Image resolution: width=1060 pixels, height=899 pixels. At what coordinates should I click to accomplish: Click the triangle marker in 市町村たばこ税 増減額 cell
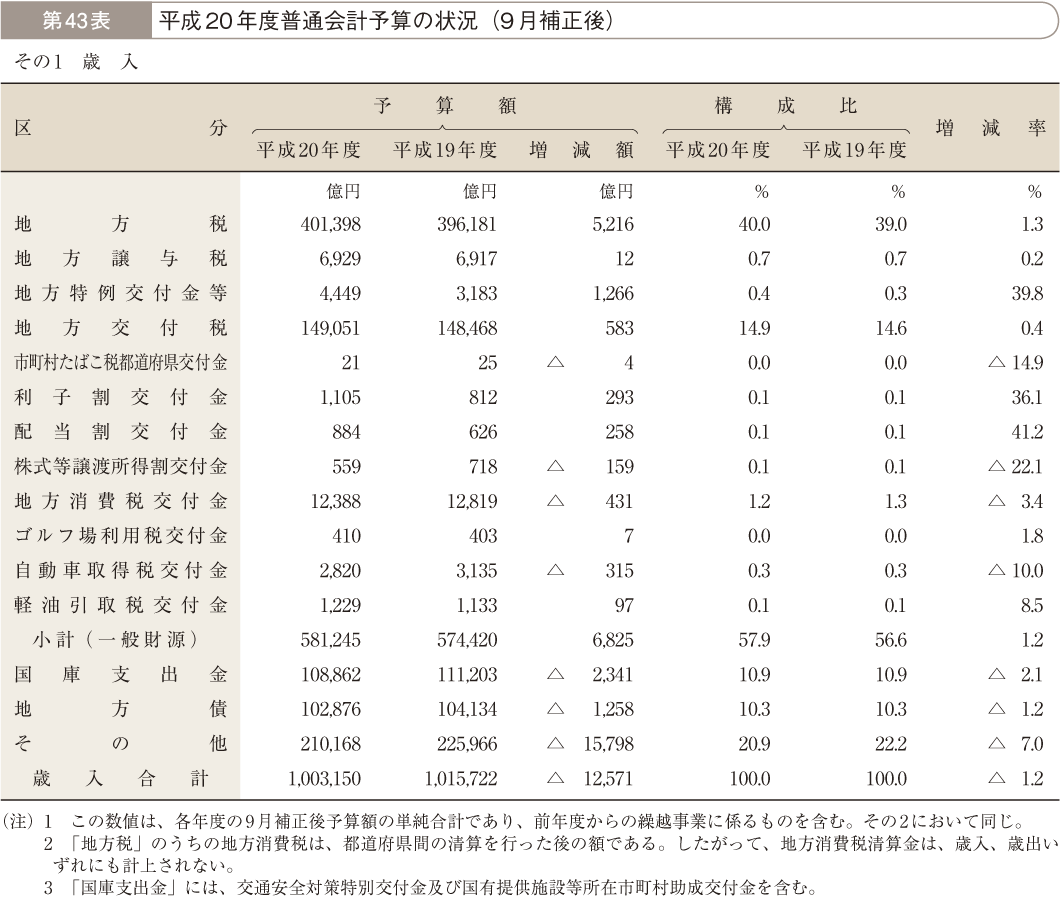tap(555, 363)
